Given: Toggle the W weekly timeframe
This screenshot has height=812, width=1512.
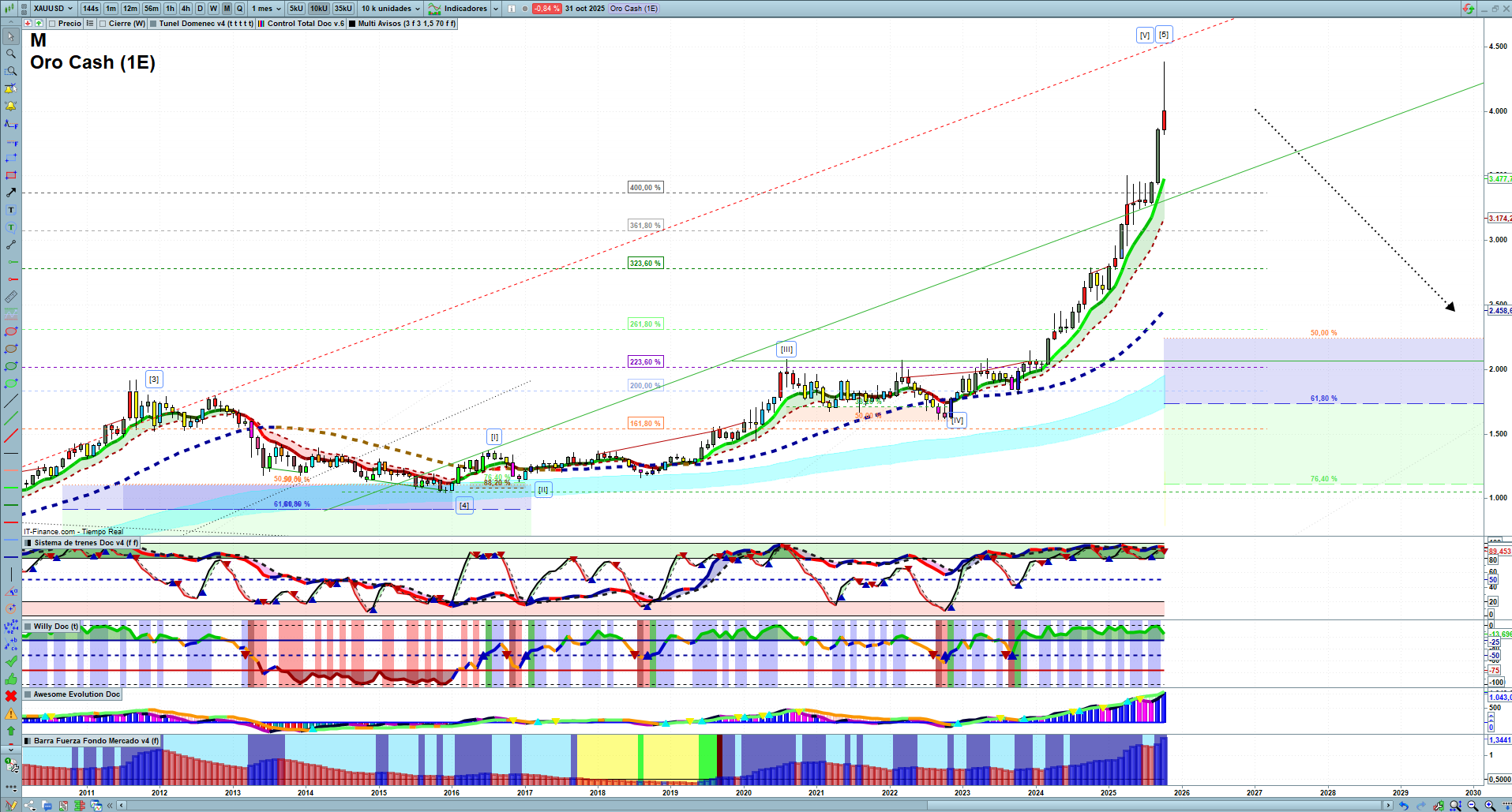Looking at the screenshot, I should [x=213, y=9].
